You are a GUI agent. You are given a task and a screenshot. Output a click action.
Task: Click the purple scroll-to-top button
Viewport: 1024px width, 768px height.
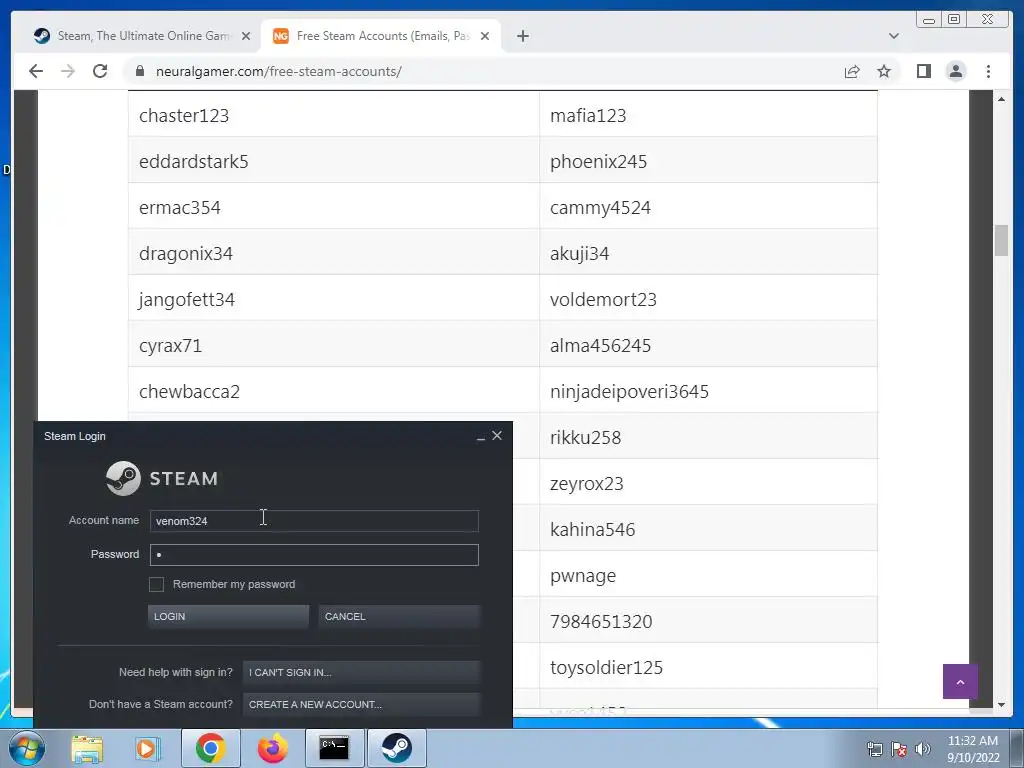click(x=960, y=682)
